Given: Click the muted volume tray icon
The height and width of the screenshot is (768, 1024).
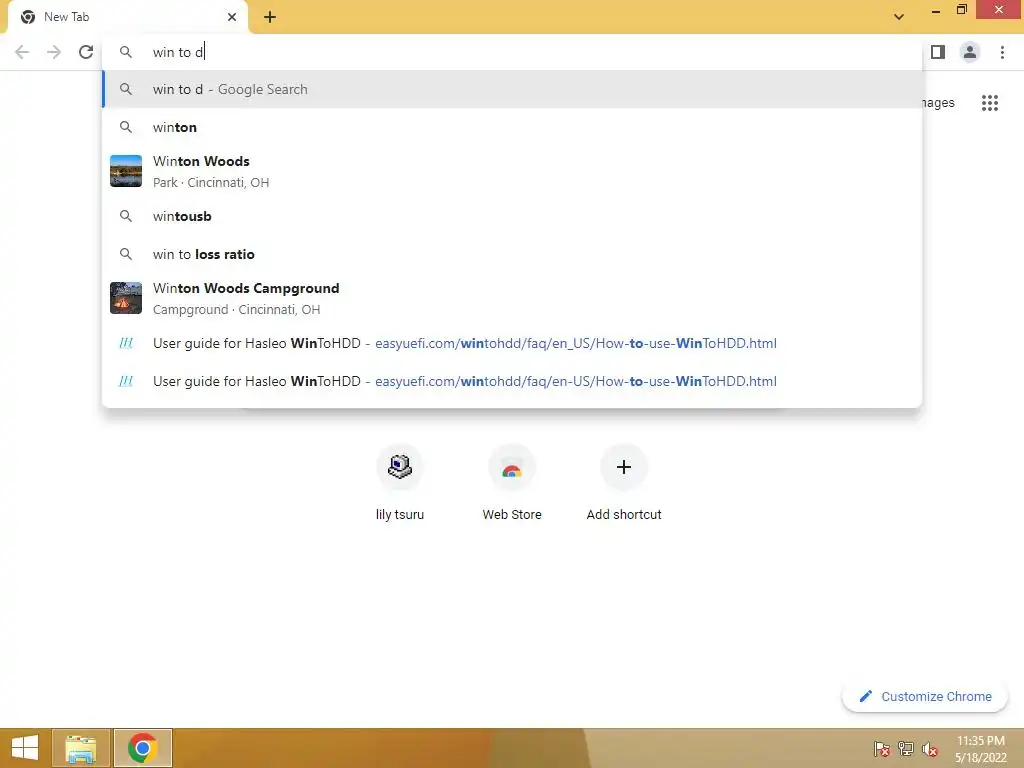Looking at the screenshot, I should click(930, 749).
